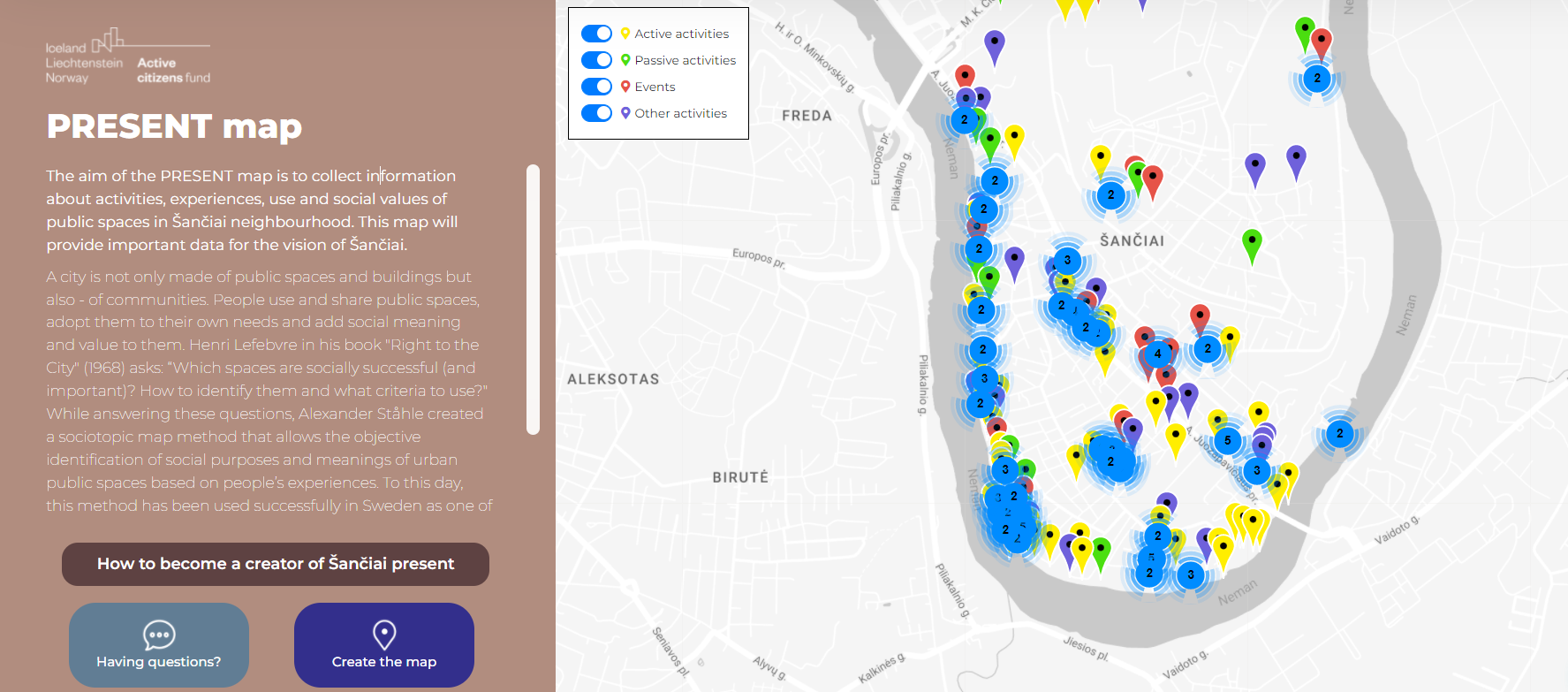
Task: Click the PRESENT map heading
Action: point(174,126)
